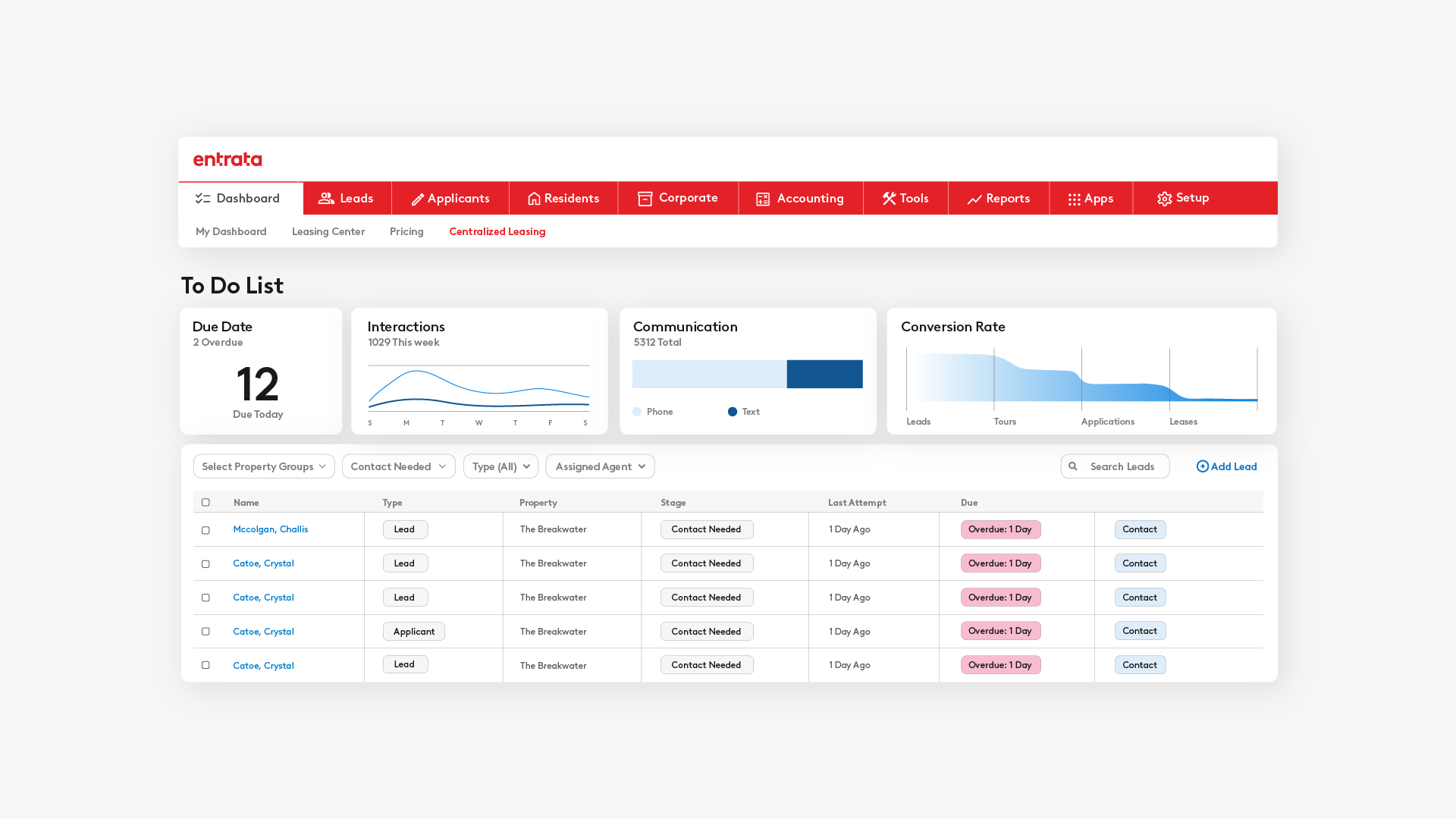Screen dimensions: 1456x819
Task: Toggle the select-all checkbox in table header
Action: 206,503
